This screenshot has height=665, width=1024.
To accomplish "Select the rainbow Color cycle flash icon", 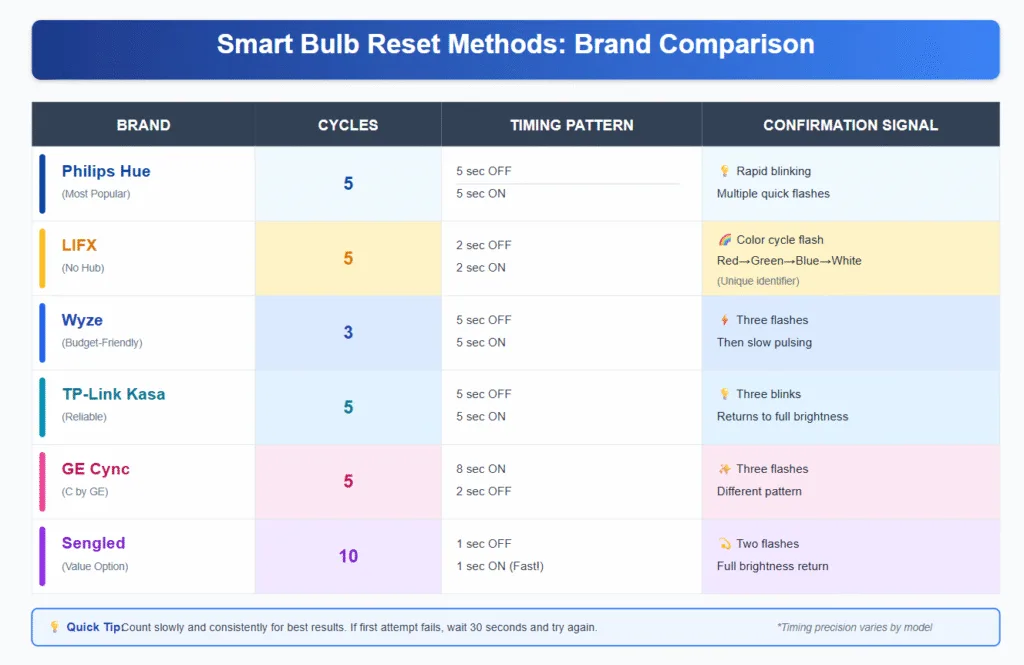I will pos(722,240).
